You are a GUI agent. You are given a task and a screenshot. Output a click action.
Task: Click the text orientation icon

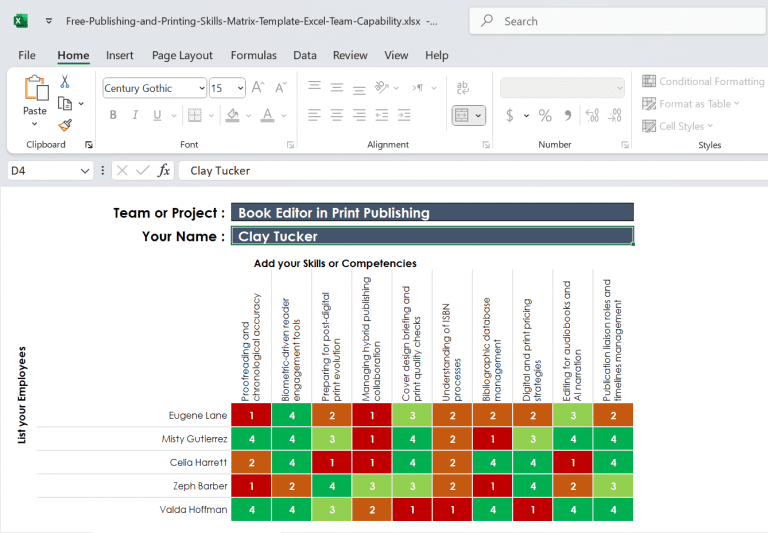[x=382, y=87]
